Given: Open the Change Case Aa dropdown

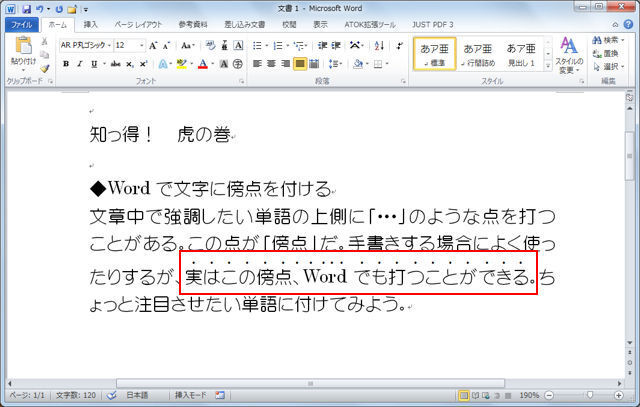Looking at the screenshot, I should tap(188, 45).
